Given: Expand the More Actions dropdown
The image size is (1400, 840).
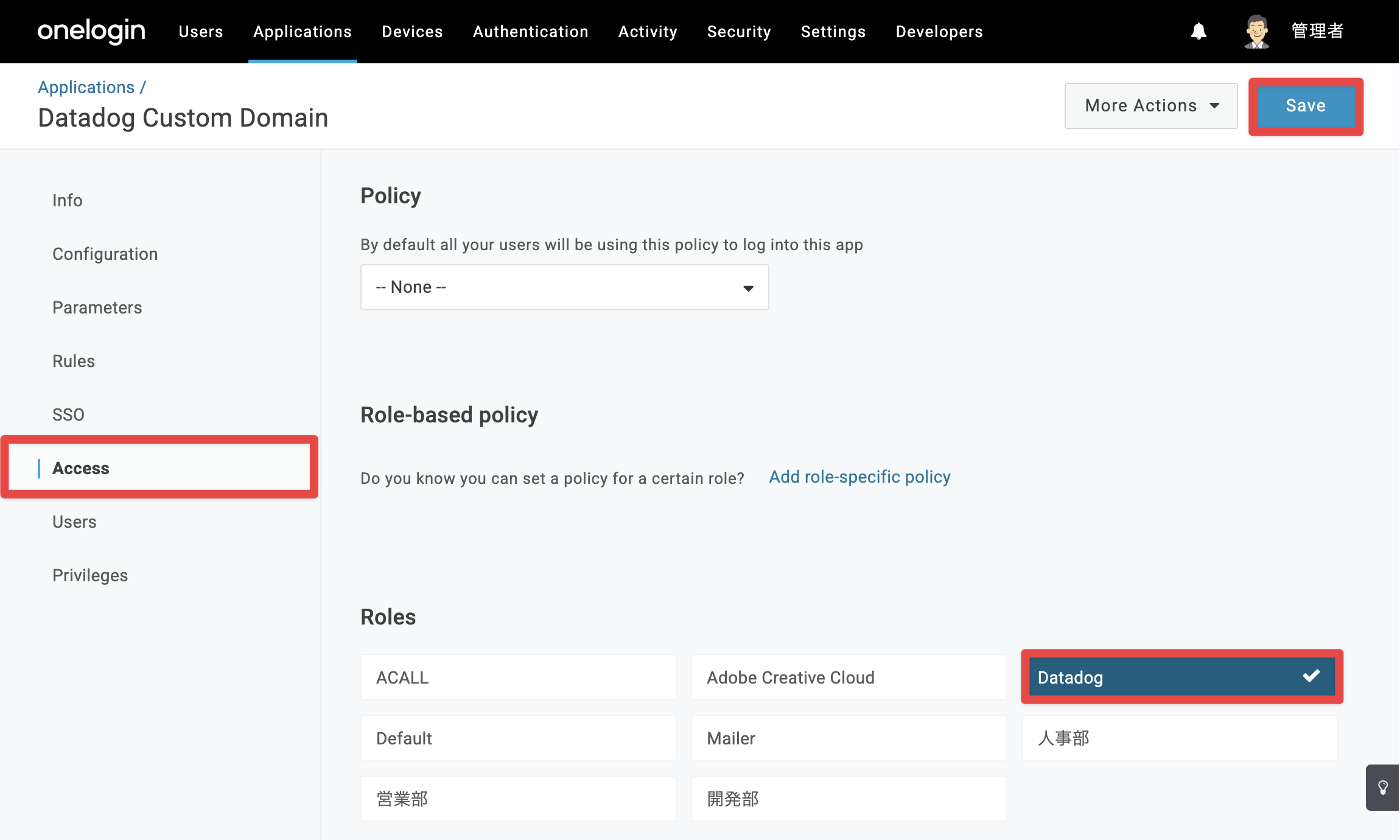Looking at the screenshot, I should [x=1150, y=106].
